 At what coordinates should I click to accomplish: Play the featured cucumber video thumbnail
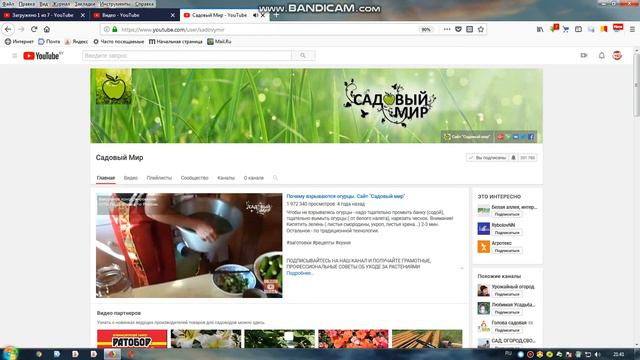pos(189,245)
